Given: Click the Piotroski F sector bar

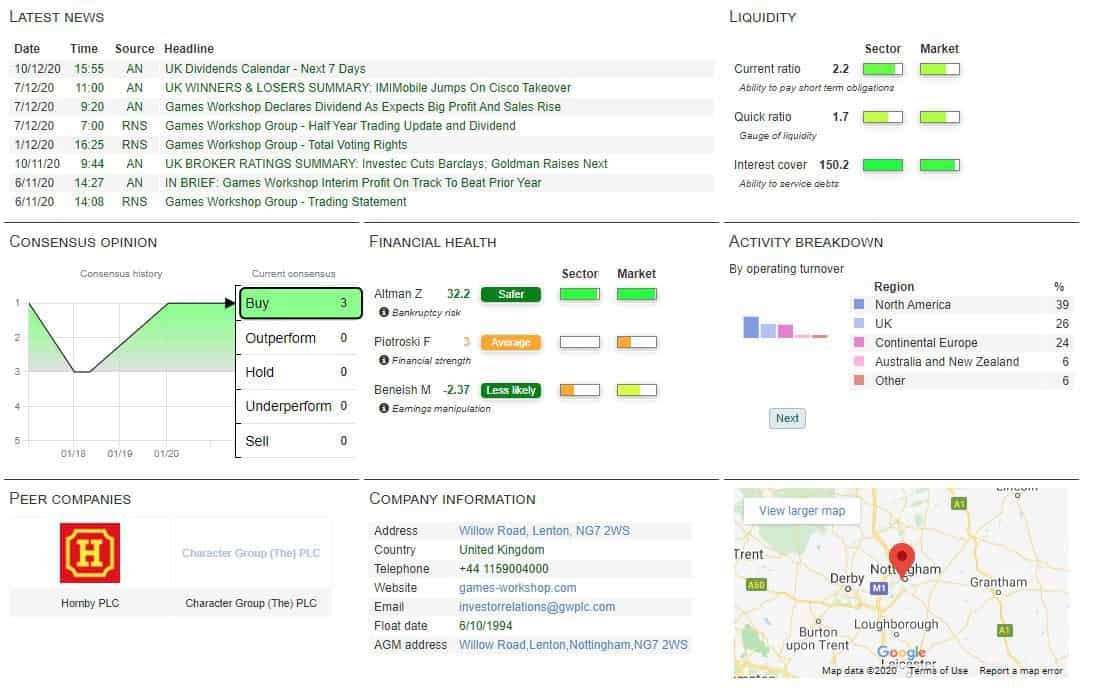Looking at the screenshot, I should (579, 343).
